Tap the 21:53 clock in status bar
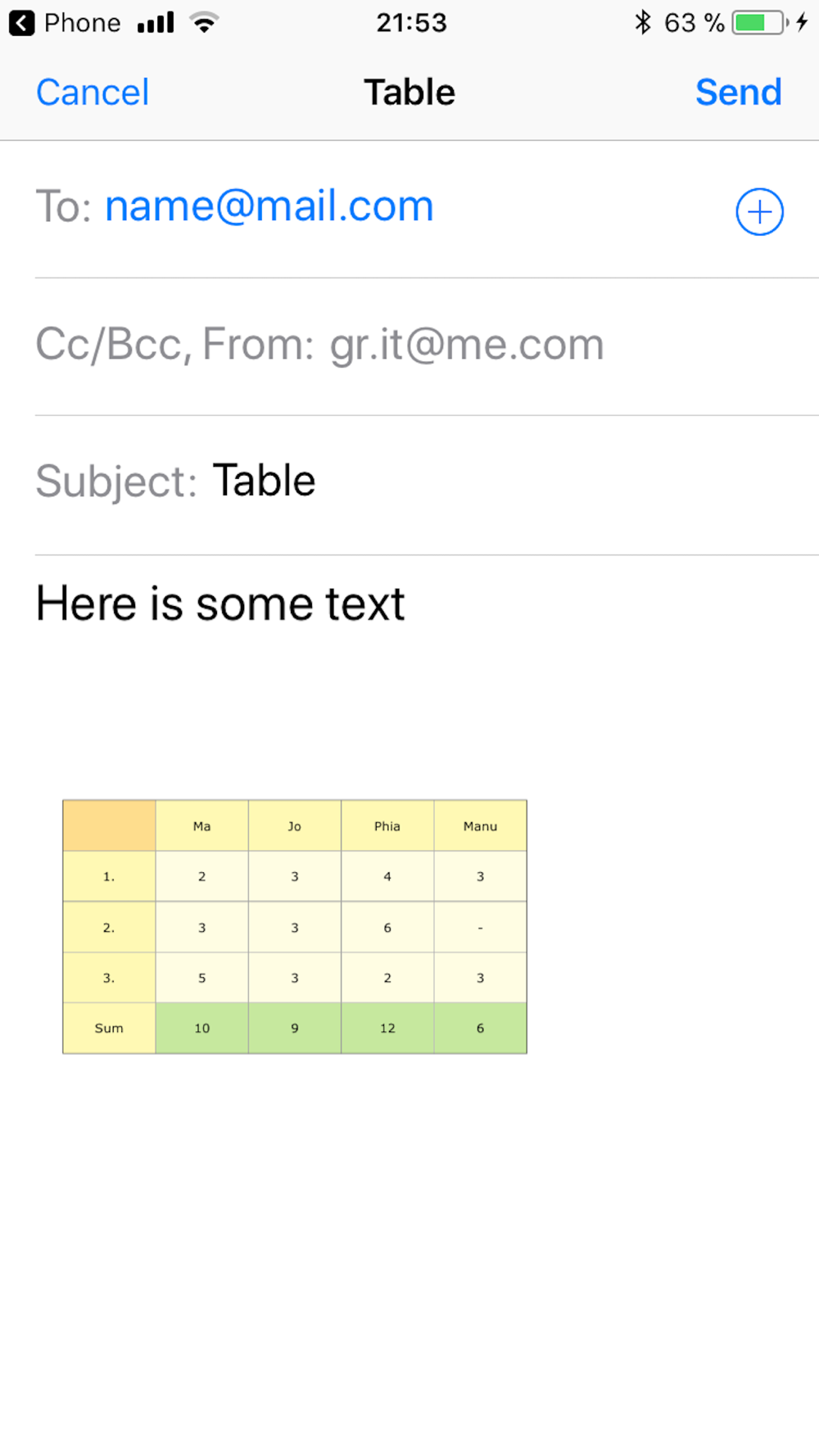819x1456 pixels. coord(411,23)
